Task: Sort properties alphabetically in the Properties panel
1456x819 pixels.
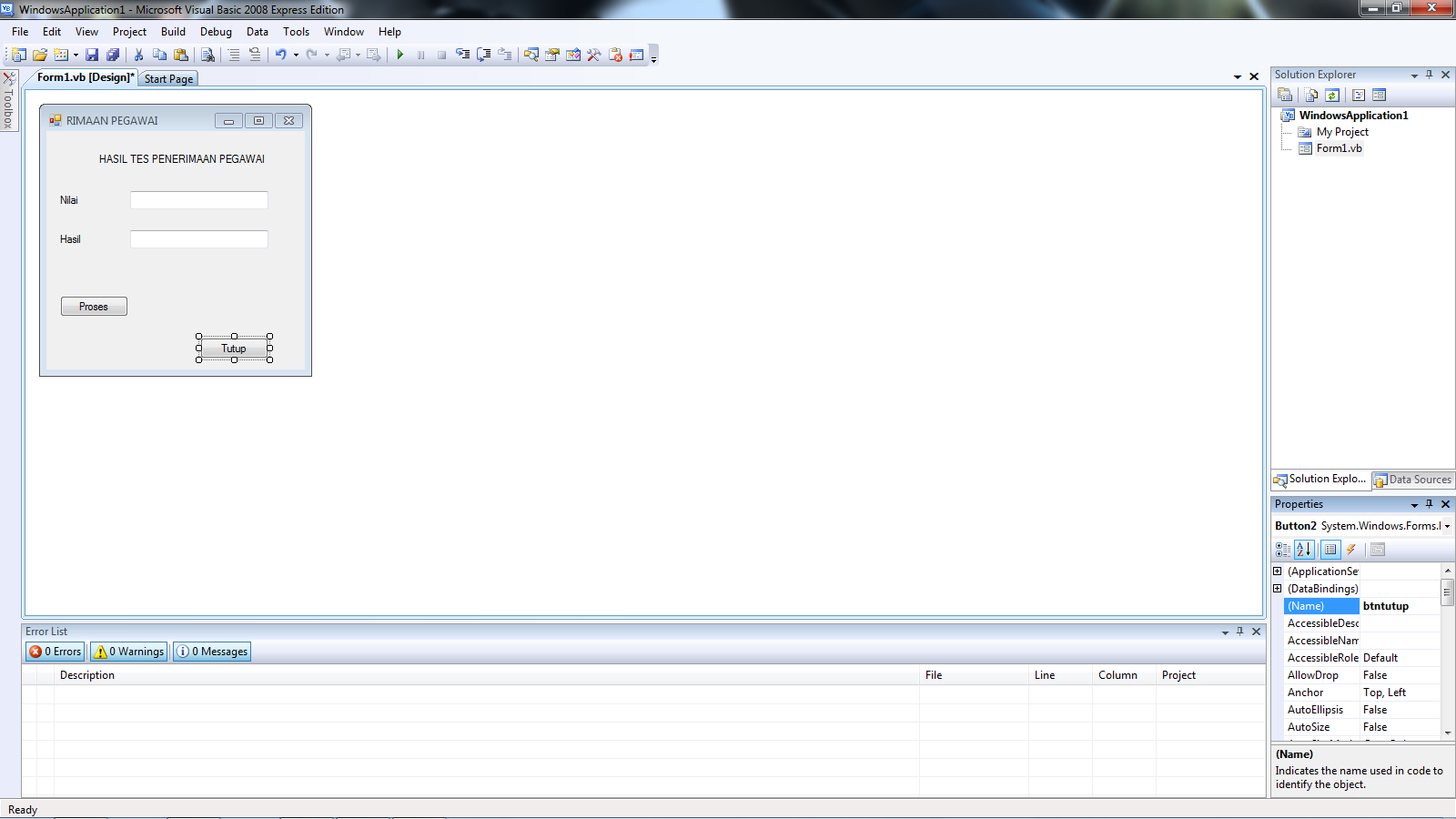Action: [x=1304, y=550]
